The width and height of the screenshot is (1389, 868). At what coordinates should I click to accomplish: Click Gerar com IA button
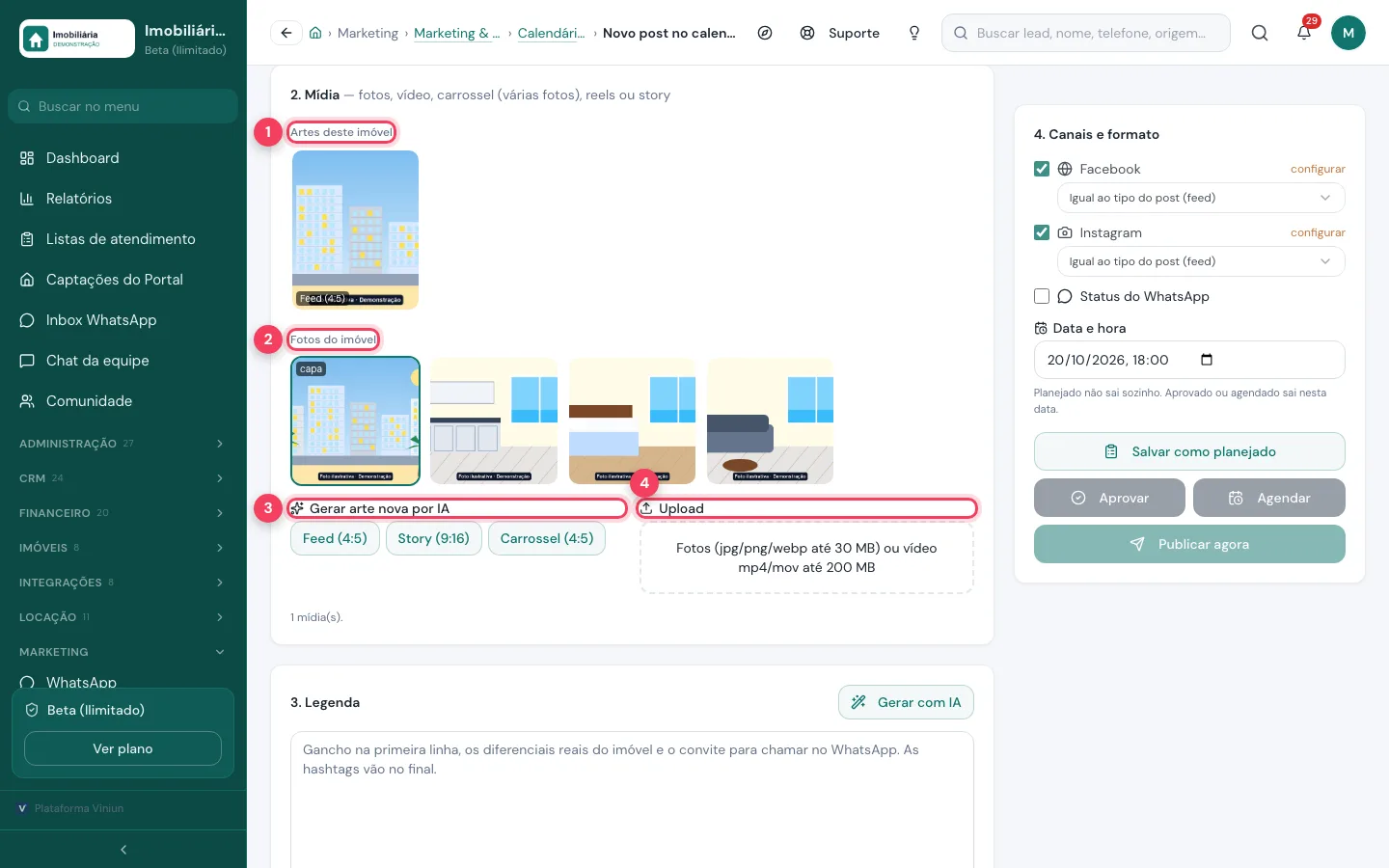point(906,702)
